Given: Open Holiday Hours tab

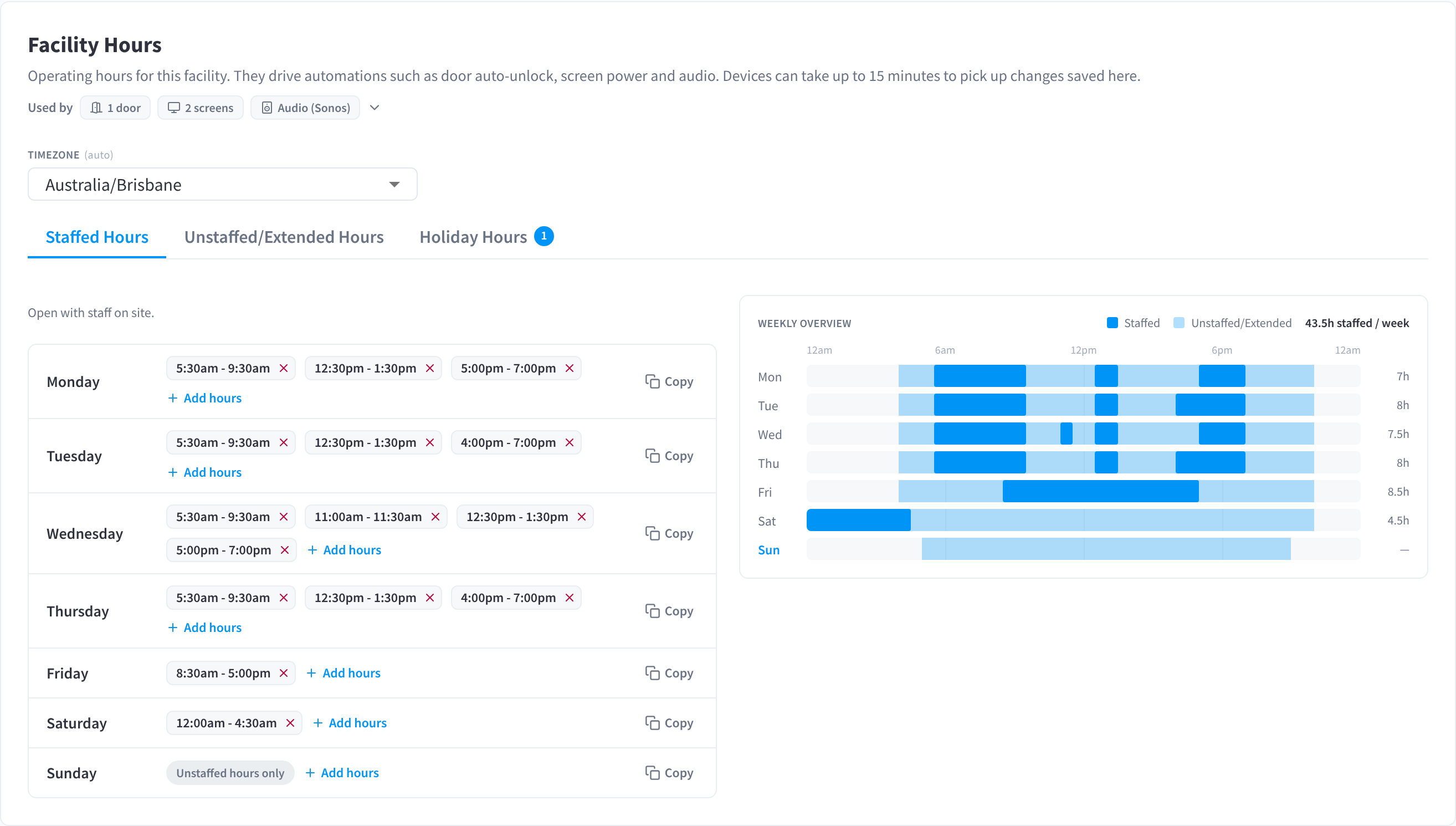Looking at the screenshot, I should (486, 237).
